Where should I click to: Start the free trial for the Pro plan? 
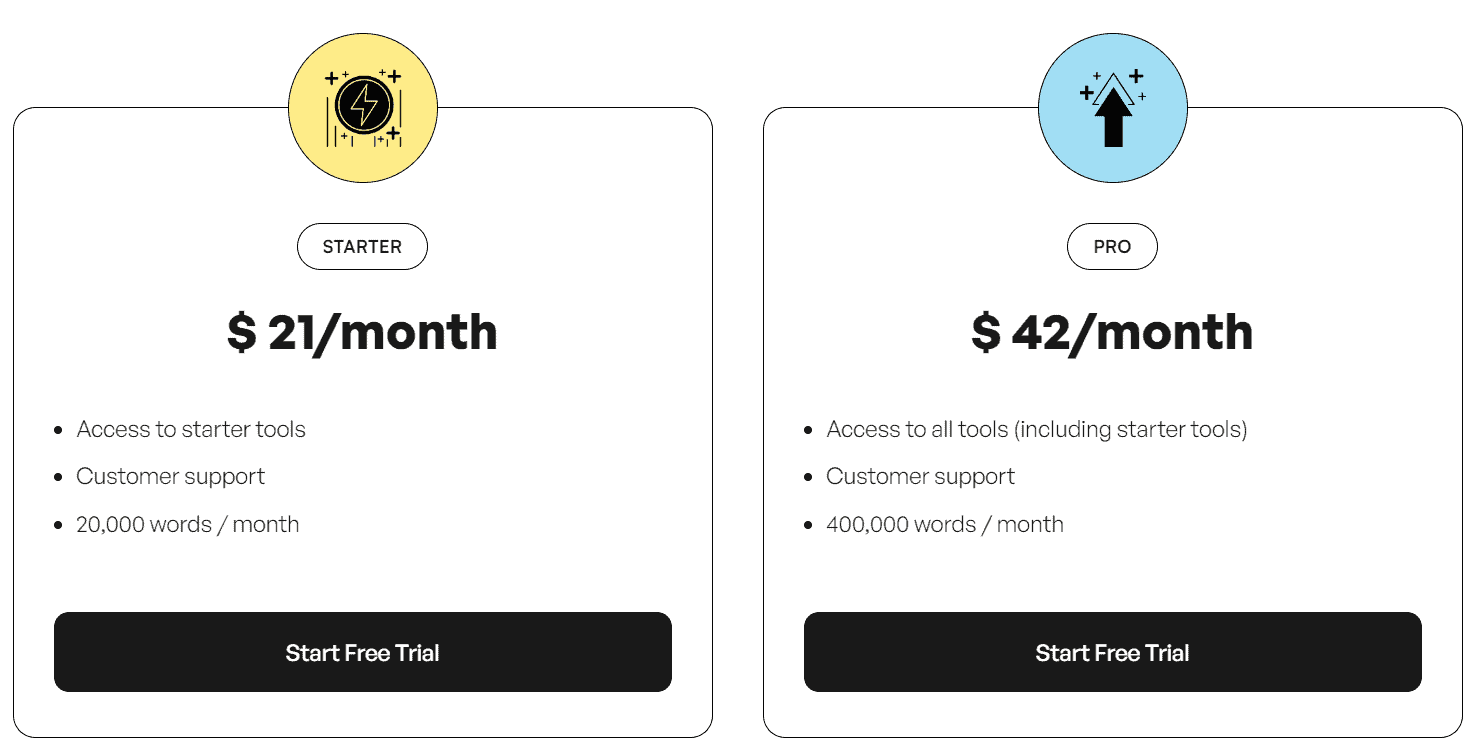point(1113,652)
